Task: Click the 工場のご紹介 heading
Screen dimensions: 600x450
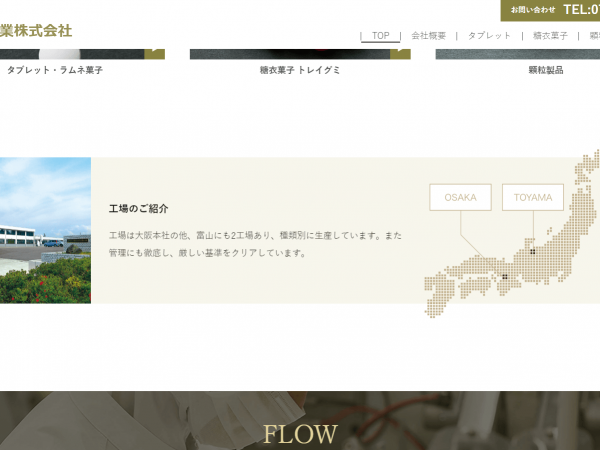Action: coord(139,209)
